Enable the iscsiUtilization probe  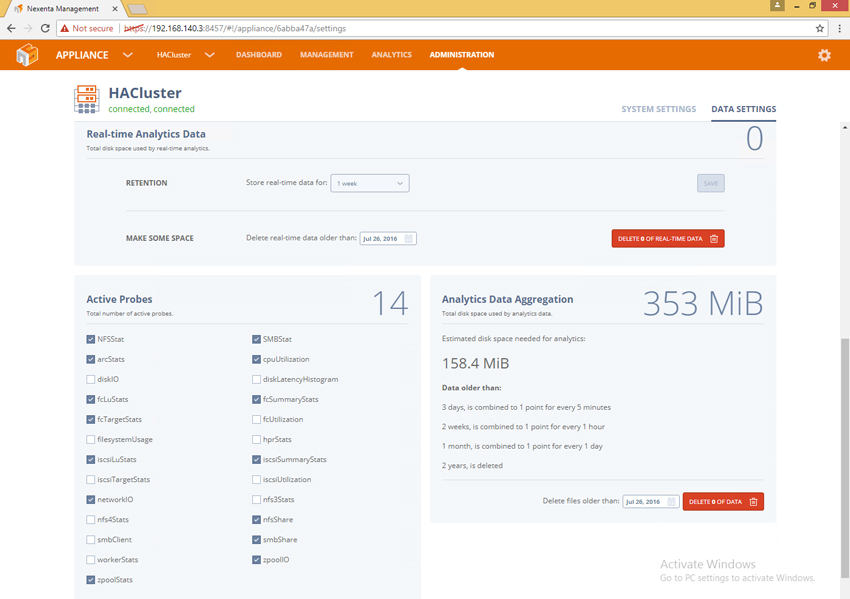(x=256, y=480)
